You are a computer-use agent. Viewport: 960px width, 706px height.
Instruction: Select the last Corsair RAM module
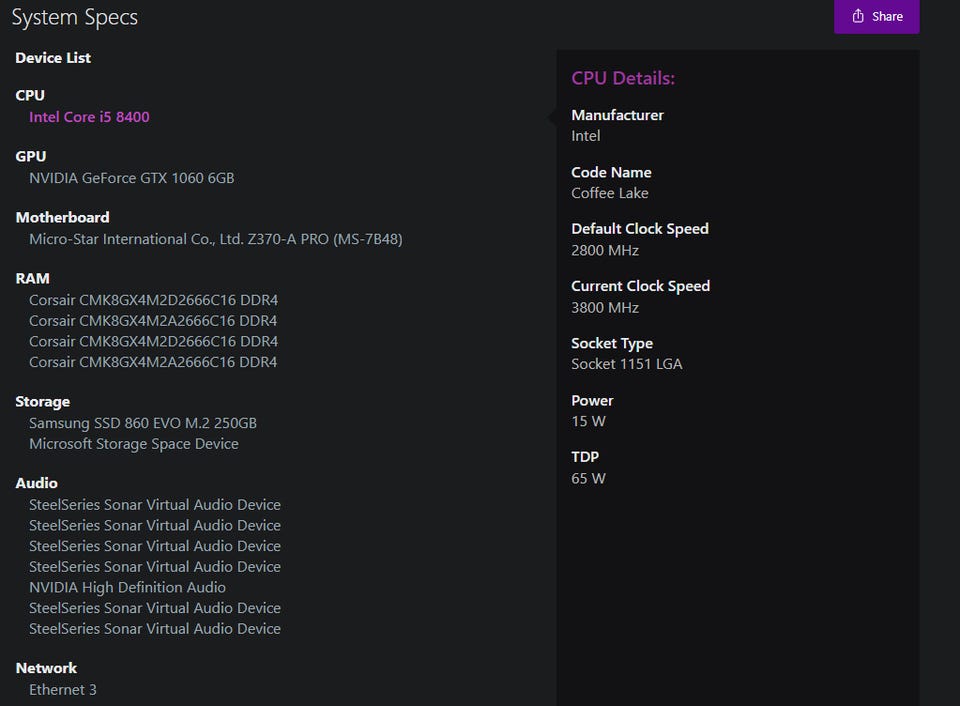(153, 362)
